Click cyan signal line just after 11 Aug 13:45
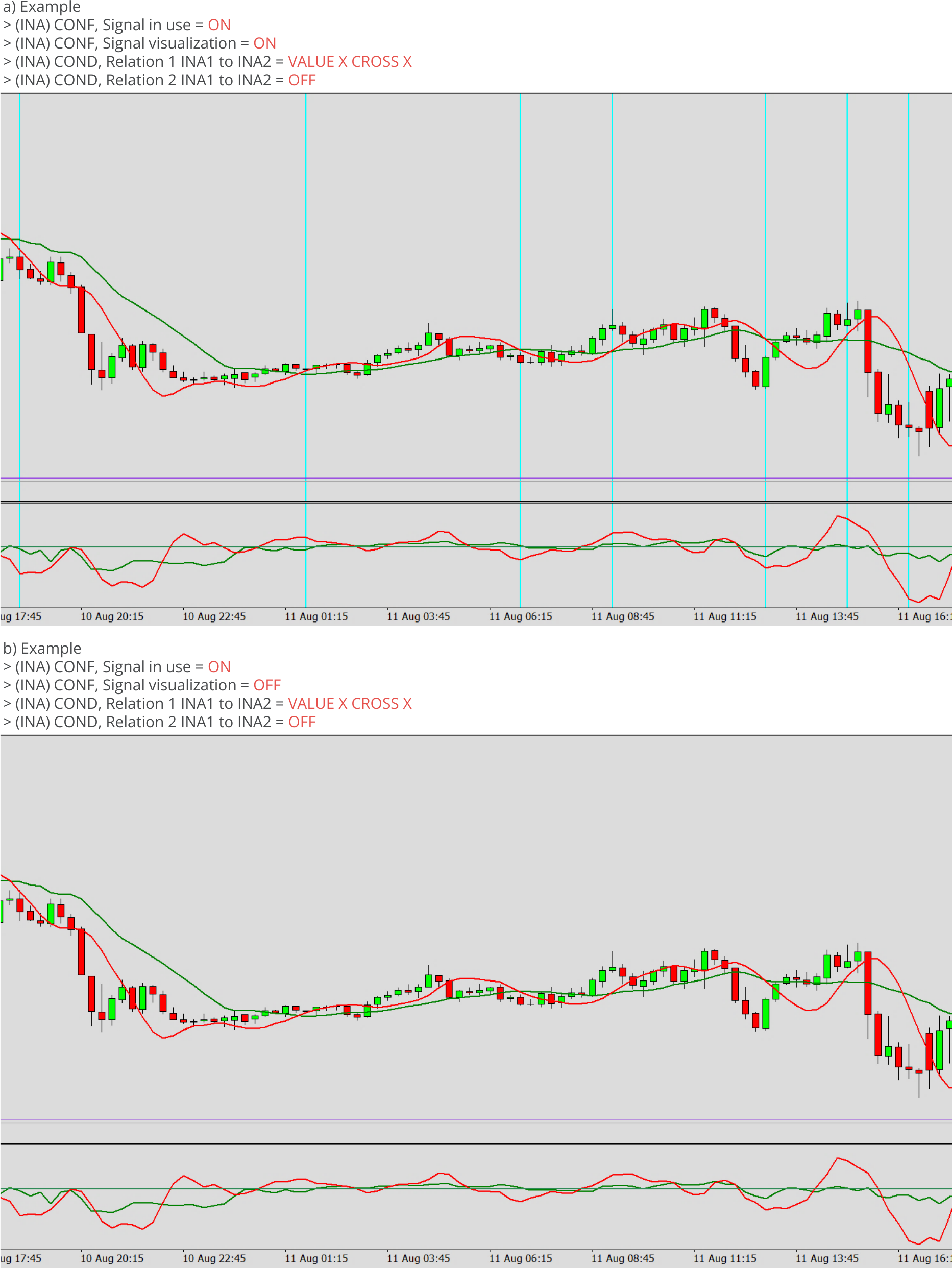Screen dimensions: 952x1268 (847, 350)
